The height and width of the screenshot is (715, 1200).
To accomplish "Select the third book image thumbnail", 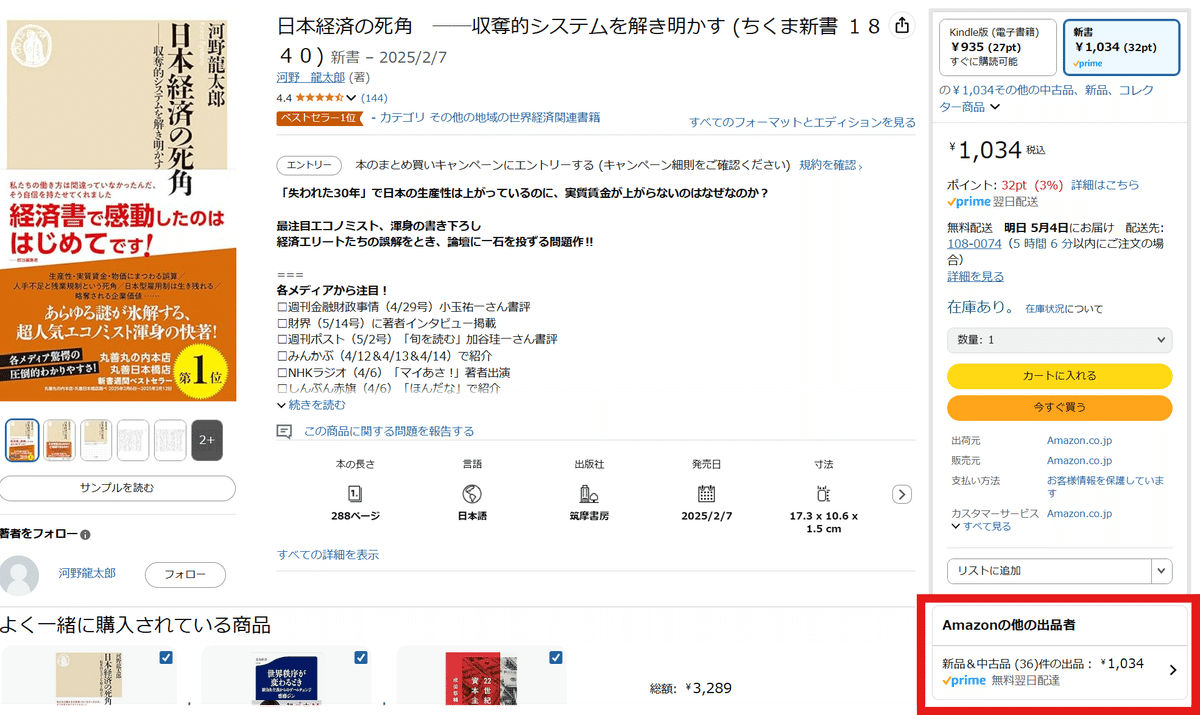I will pyautogui.click(x=96, y=440).
